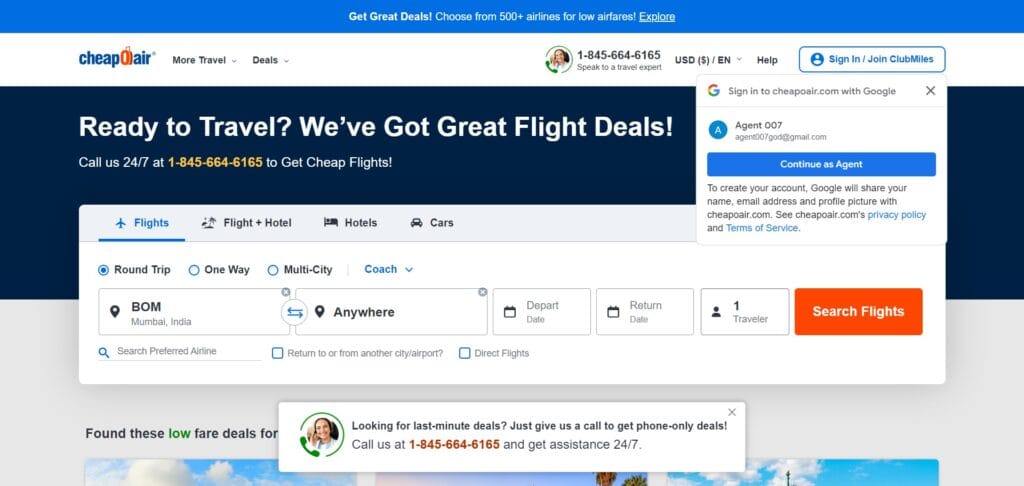1024x486 pixels.
Task: Click the Search Flights button
Action: (x=858, y=312)
